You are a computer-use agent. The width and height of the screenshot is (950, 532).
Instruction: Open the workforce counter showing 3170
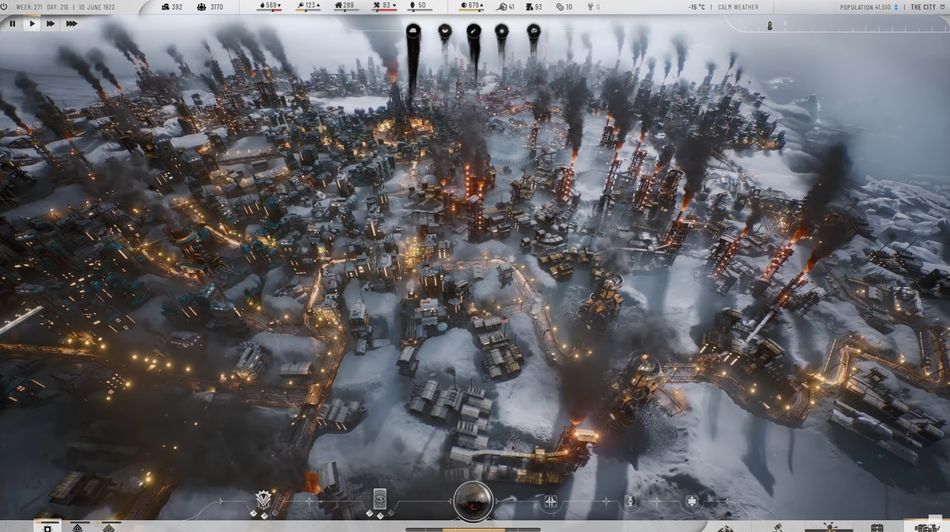pyautogui.click(x=210, y=7)
